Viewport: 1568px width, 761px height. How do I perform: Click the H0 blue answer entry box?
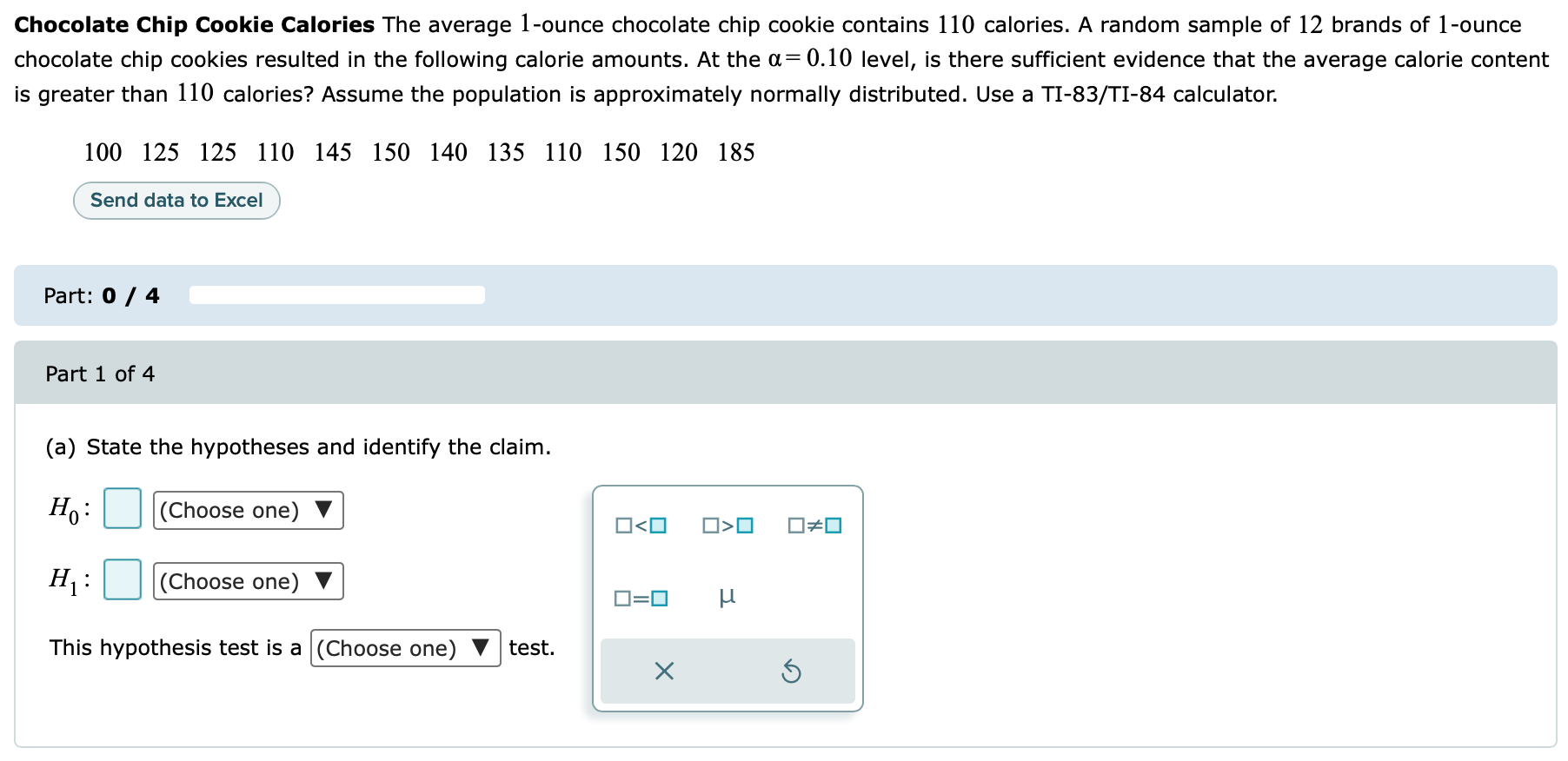pyautogui.click(x=122, y=508)
